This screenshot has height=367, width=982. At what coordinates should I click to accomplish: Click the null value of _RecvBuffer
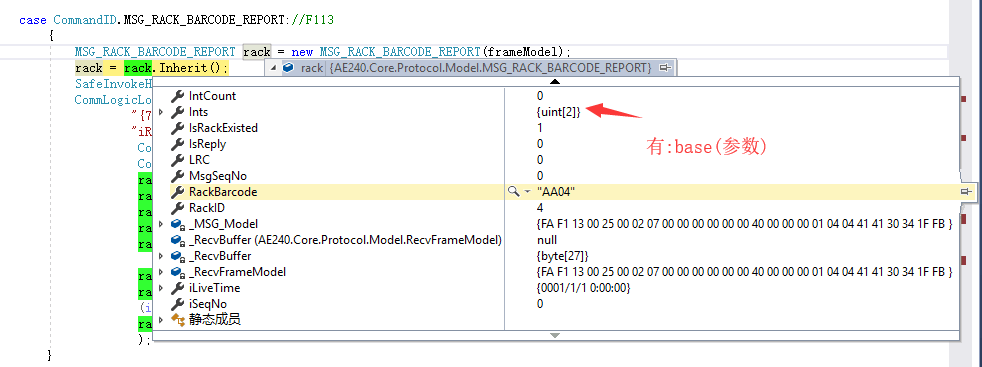(547, 240)
